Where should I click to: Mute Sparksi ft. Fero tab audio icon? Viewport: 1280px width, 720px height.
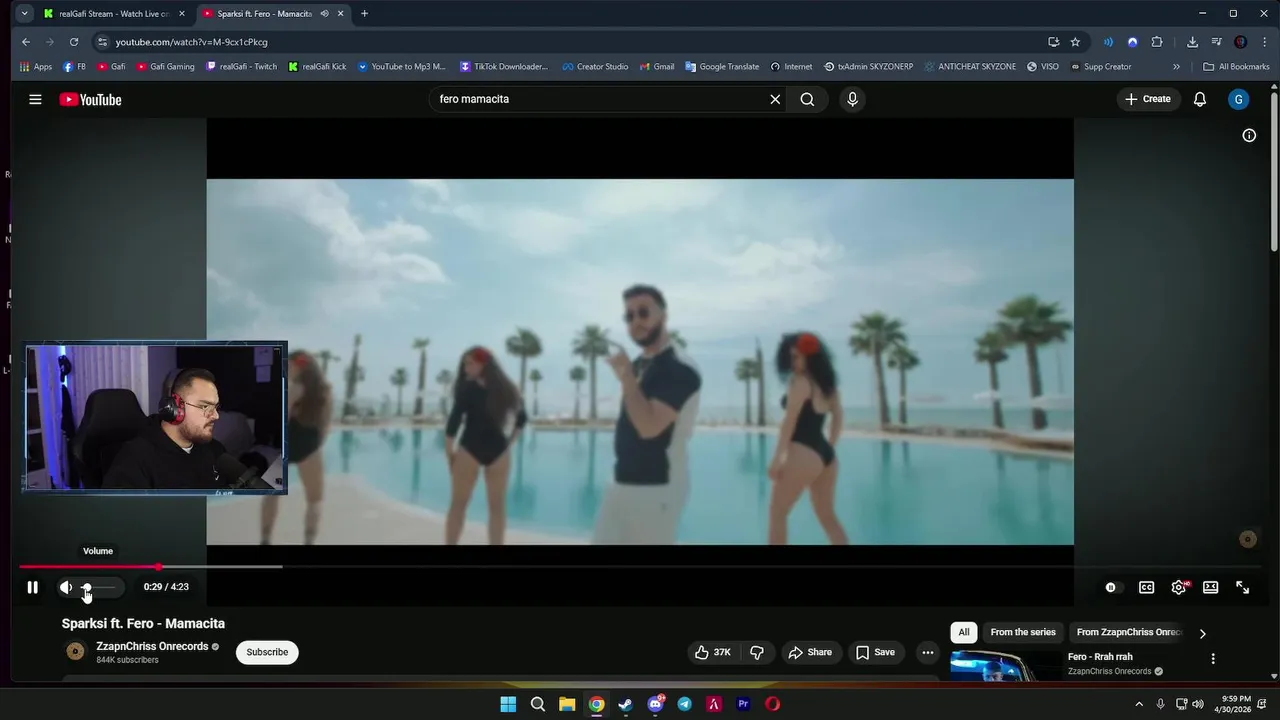point(324,14)
